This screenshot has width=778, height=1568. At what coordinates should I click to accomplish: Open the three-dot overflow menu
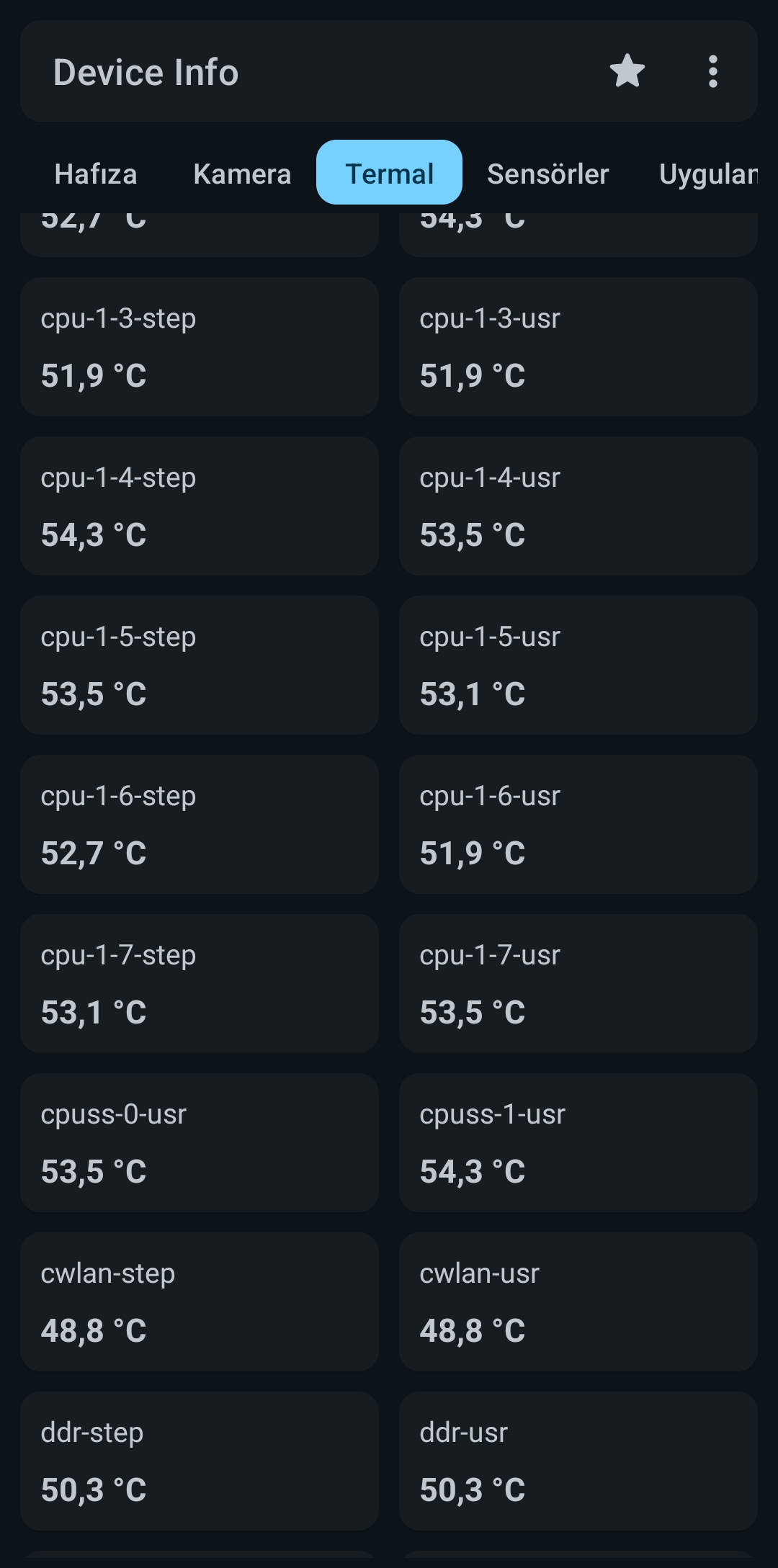tap(712, 71)
